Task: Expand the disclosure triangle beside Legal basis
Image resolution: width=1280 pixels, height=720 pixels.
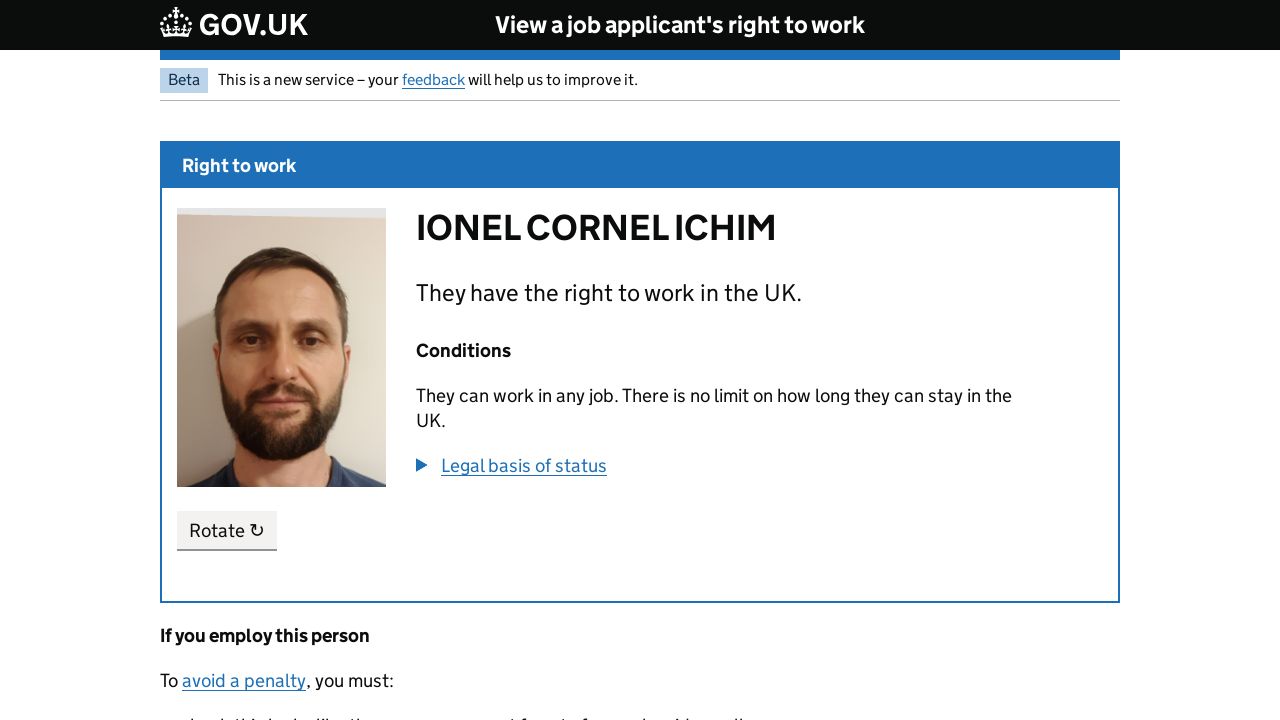Action: (x=422, y=465)
